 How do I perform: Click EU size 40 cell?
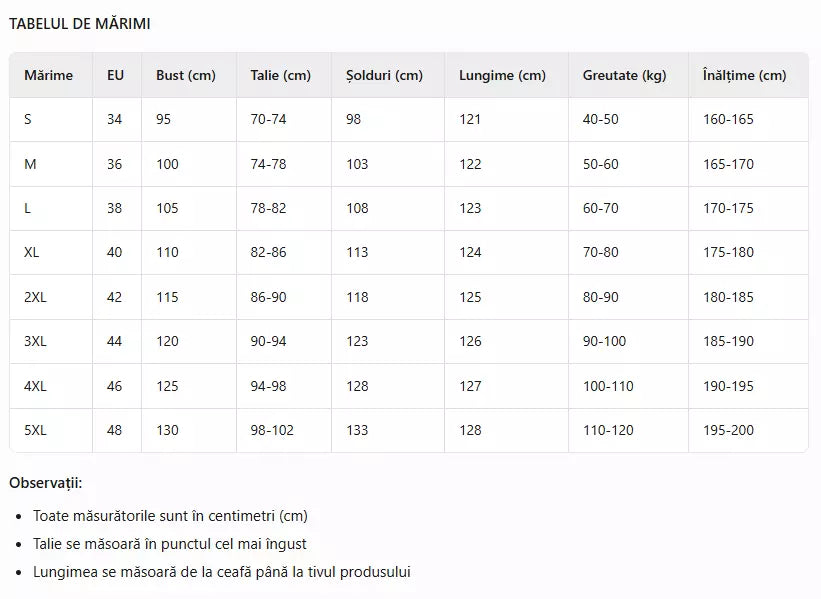[x=115, y=252]
